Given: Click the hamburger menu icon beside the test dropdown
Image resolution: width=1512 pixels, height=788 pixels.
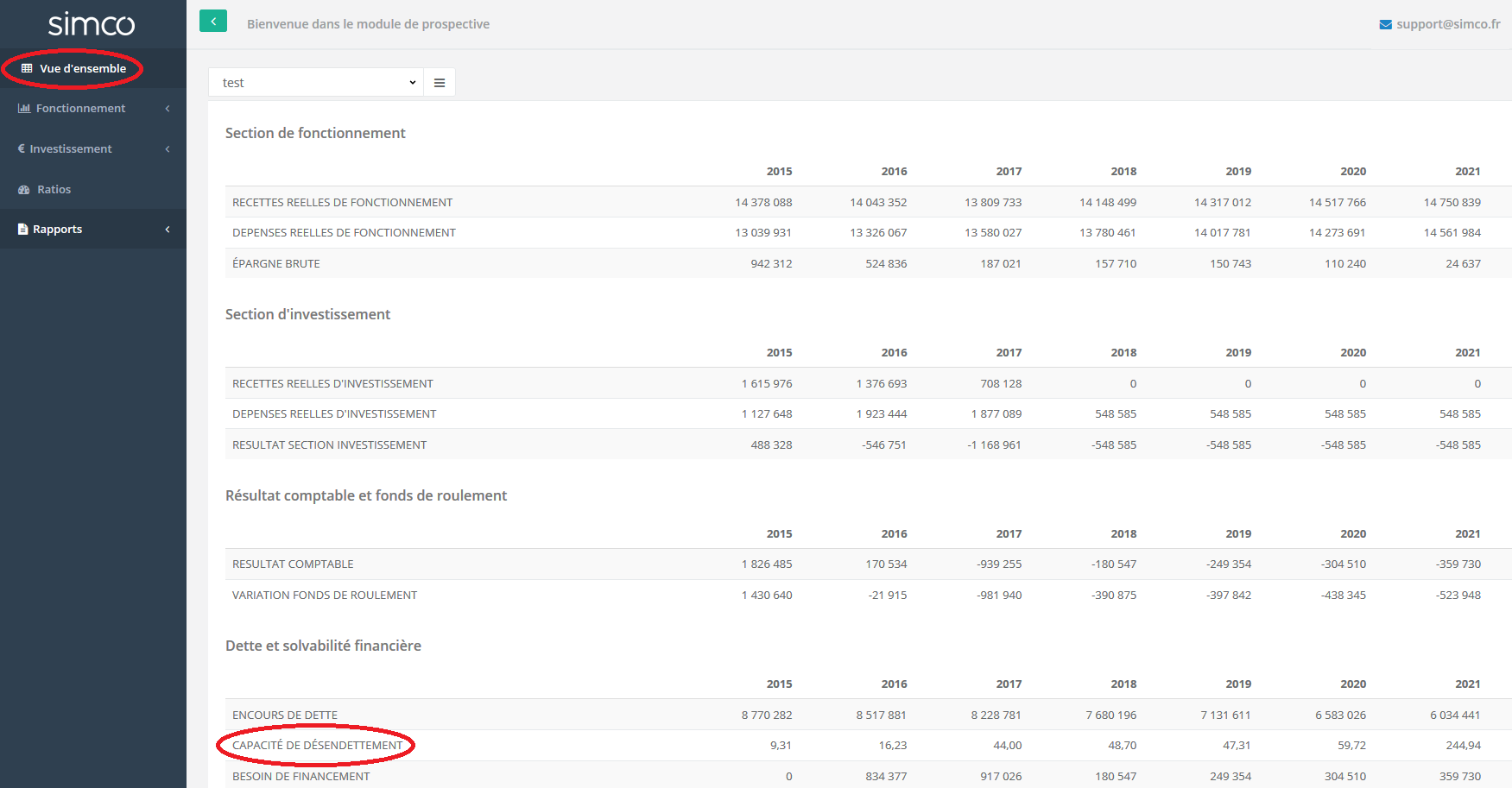Looking at the screenshot, I should [x=440, y=83].
